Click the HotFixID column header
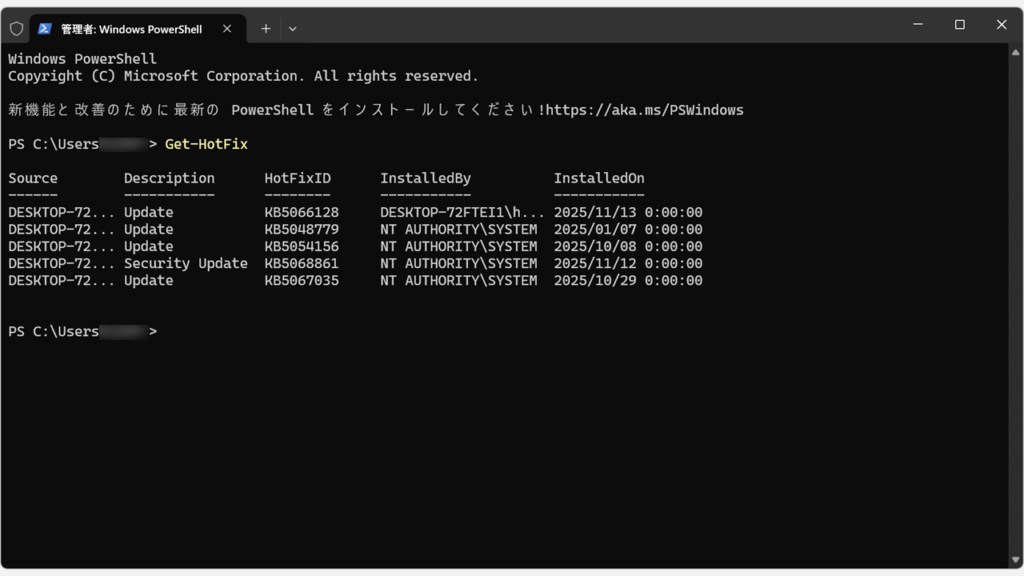 click(x=296, y=178)
